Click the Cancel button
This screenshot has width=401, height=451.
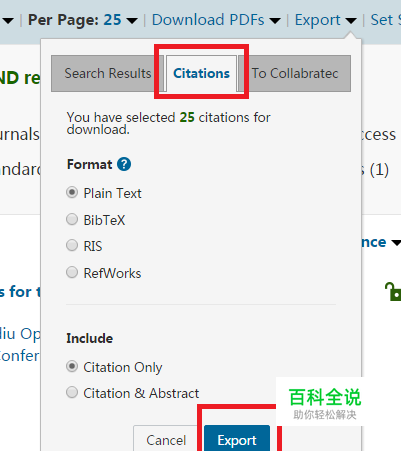(x=166, y=440)
